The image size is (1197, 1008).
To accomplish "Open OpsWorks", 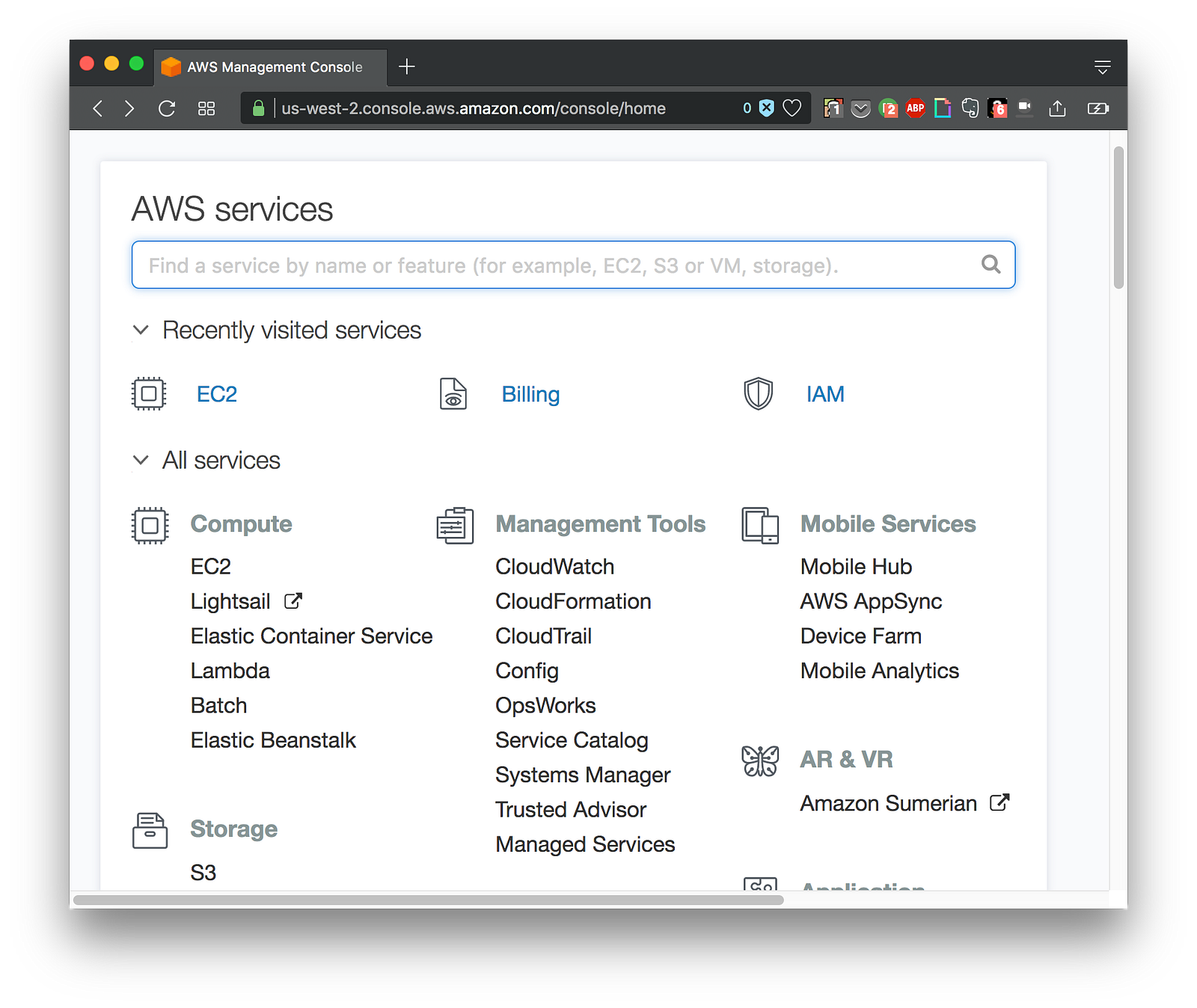I will coord(546,705).
